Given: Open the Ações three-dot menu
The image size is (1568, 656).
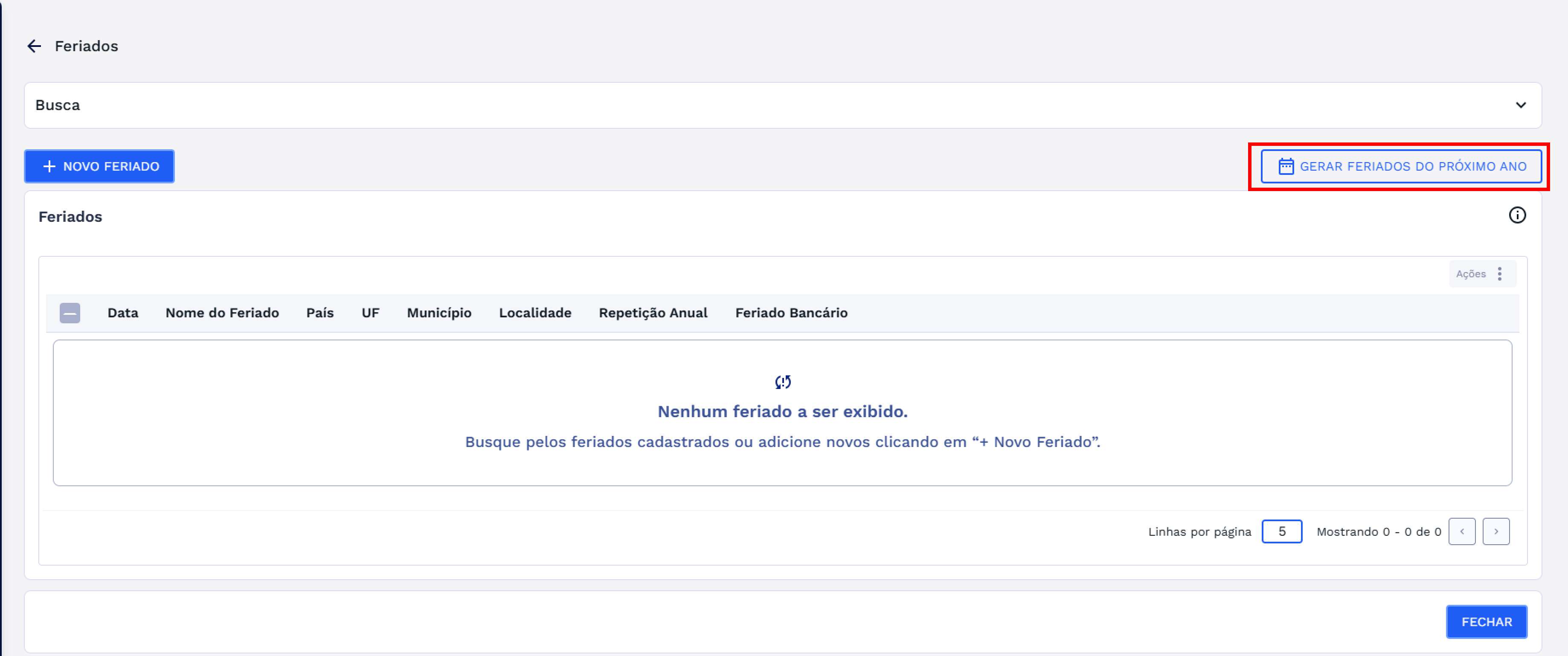Looking at the screenshot, I should [x=1499, y=274].
